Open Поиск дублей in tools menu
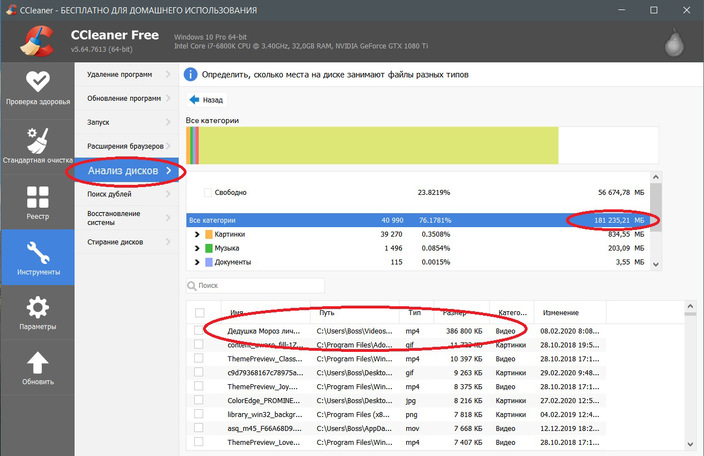 coord(109,194)
